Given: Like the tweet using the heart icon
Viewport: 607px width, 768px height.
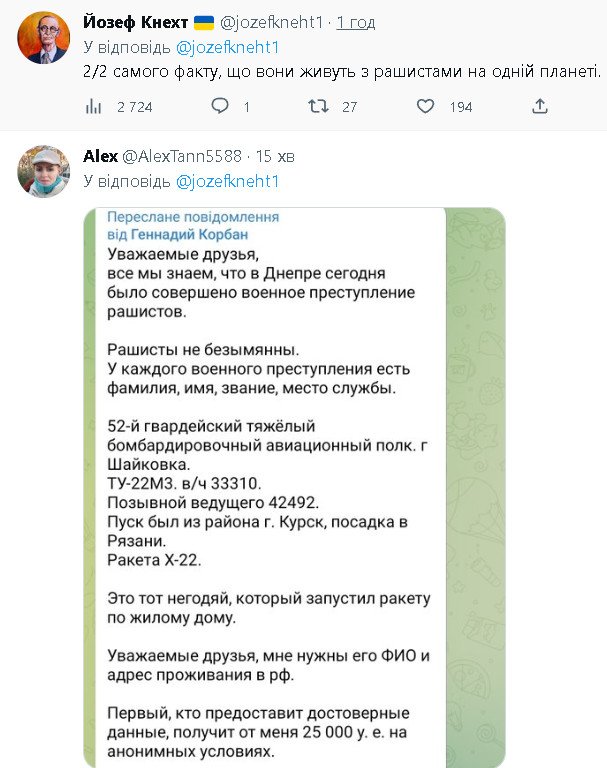Looking at the screenshot, I should coord(425,106).
